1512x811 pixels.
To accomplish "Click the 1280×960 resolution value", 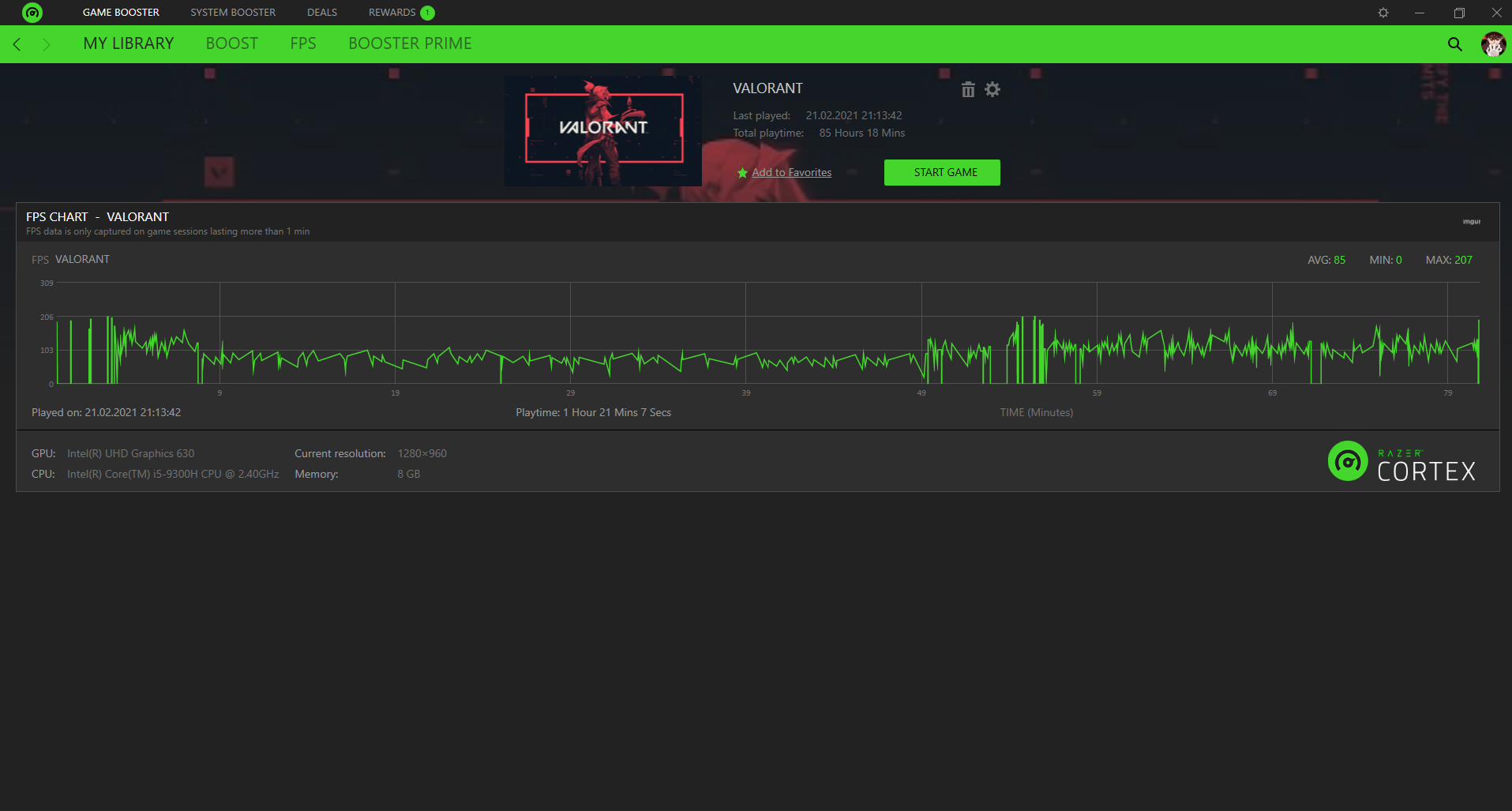I will [422, 453].
